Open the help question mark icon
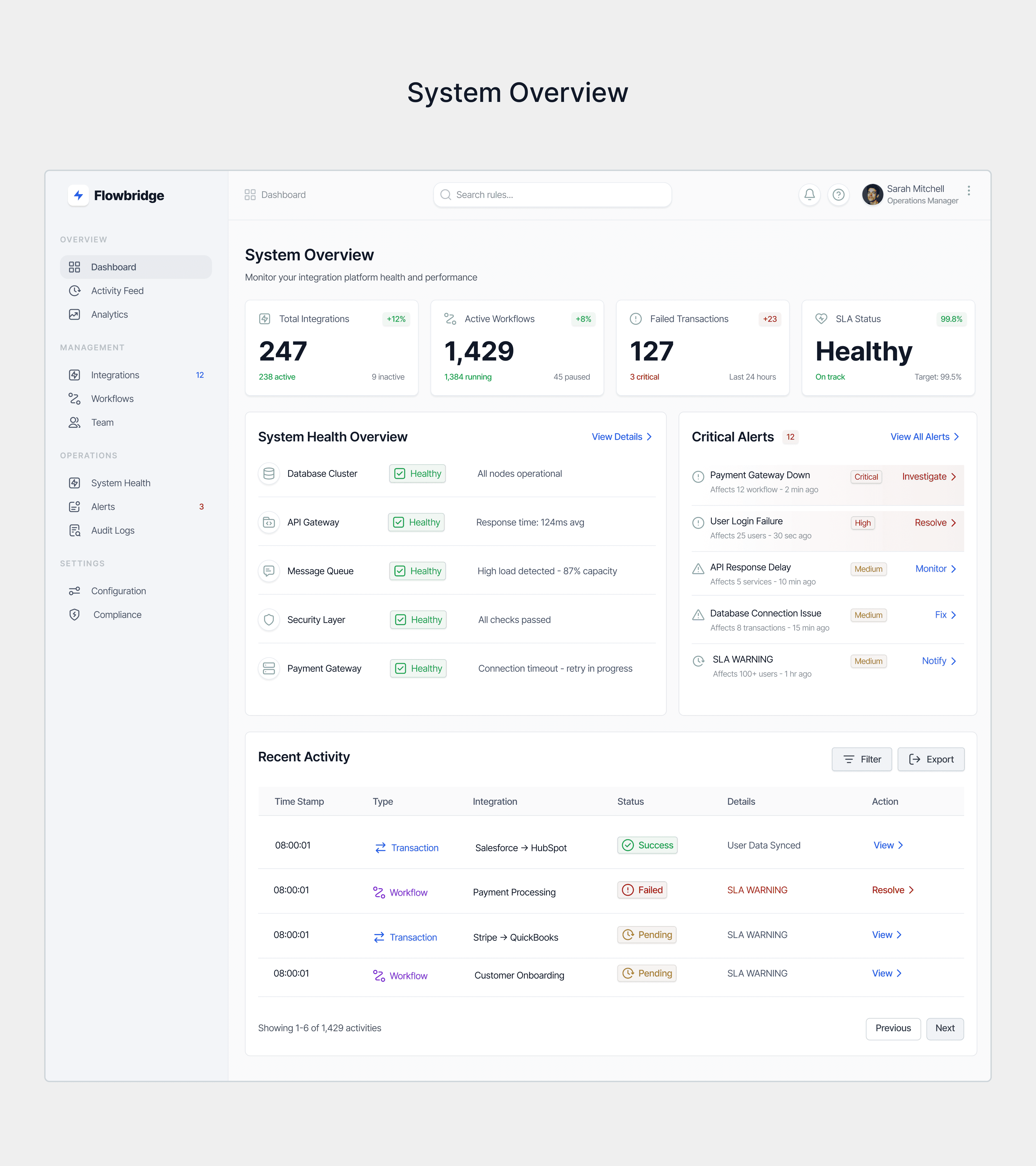The width and height of the screenshot is (1036, 1166). (838, 194)
